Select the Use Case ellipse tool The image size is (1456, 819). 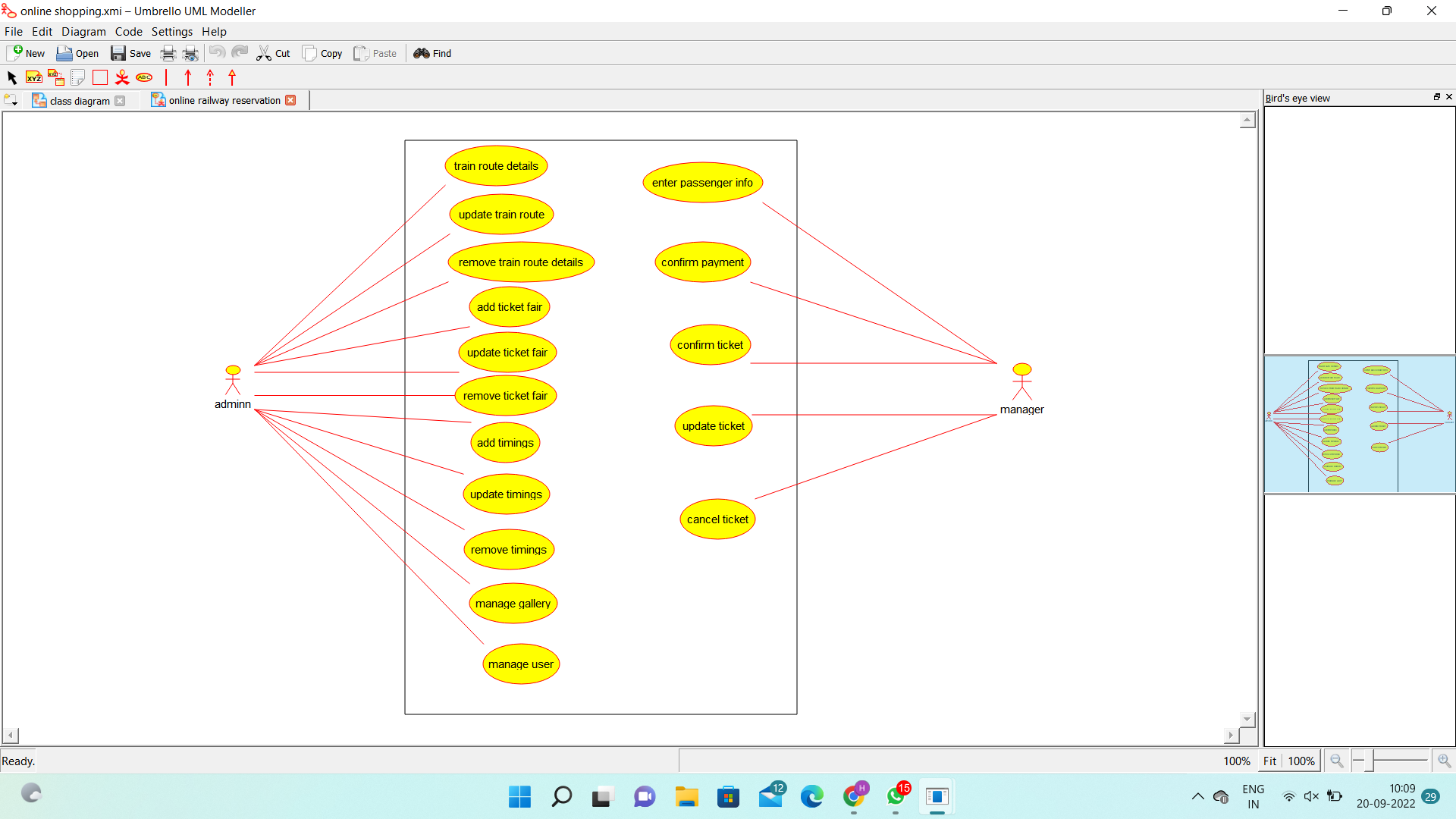tap(144, 77)
